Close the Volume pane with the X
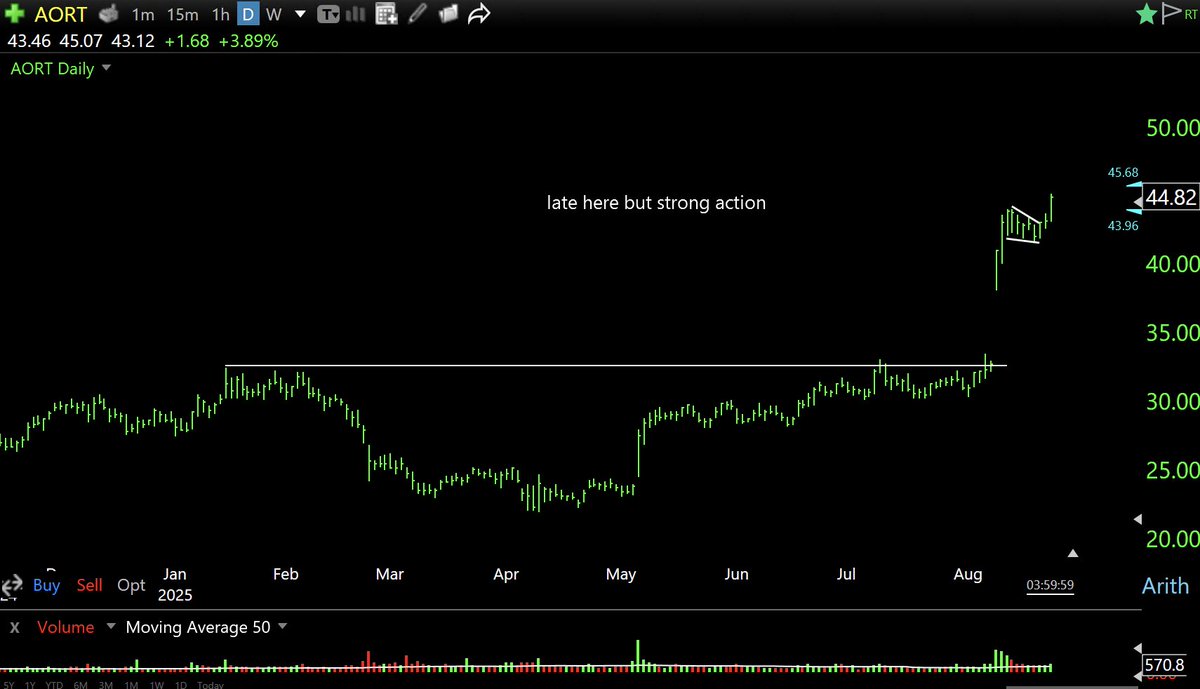The height and width of the screenshot is (689, 1200). (15, 628)
